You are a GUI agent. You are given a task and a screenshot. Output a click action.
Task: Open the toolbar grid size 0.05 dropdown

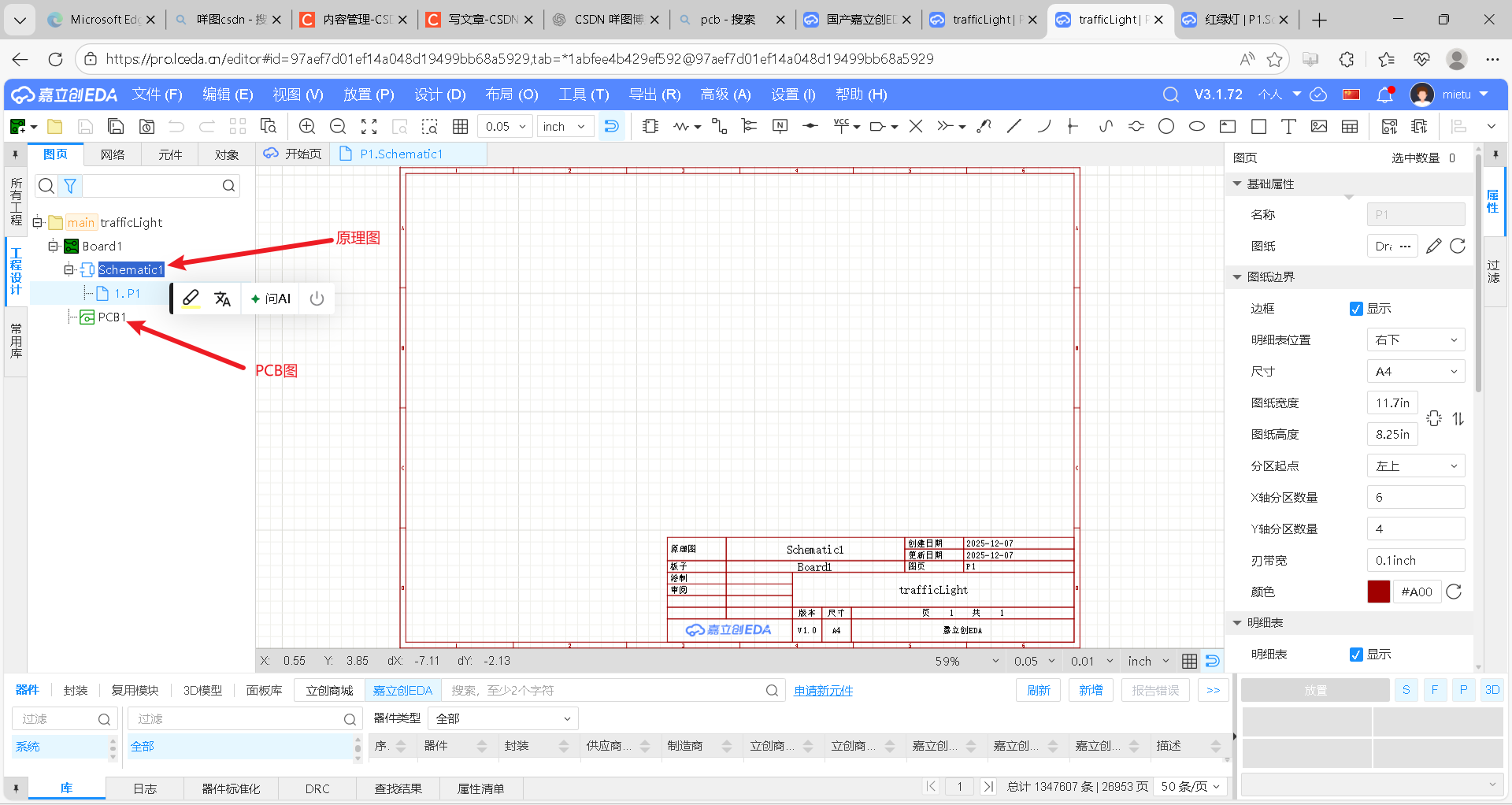pos(506,126)
